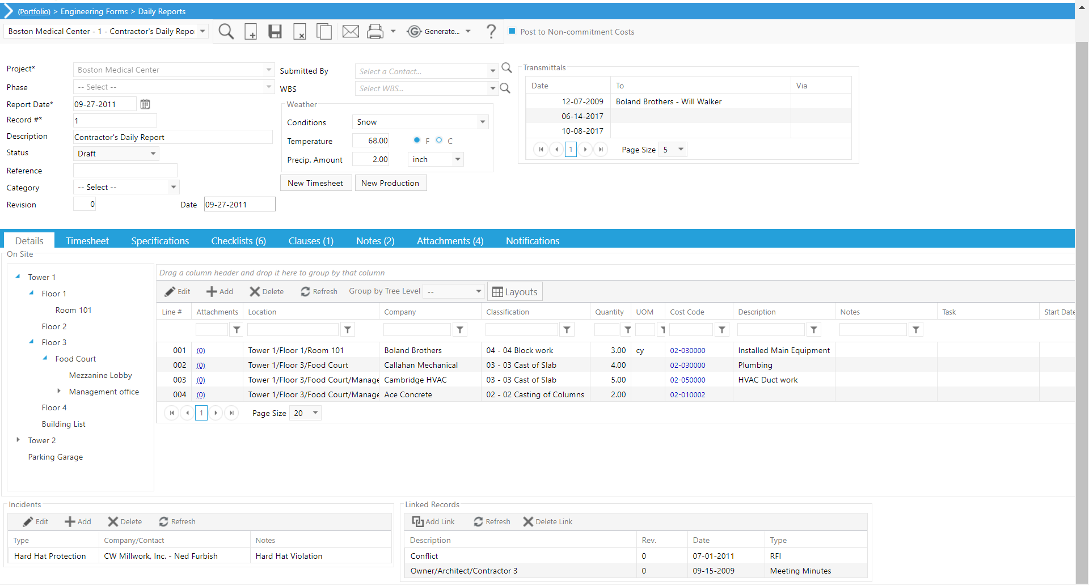Click the Description field with Contractor's Daily Report
The width and height of the screenshot is (1089, 585).
tap(173, 137)
